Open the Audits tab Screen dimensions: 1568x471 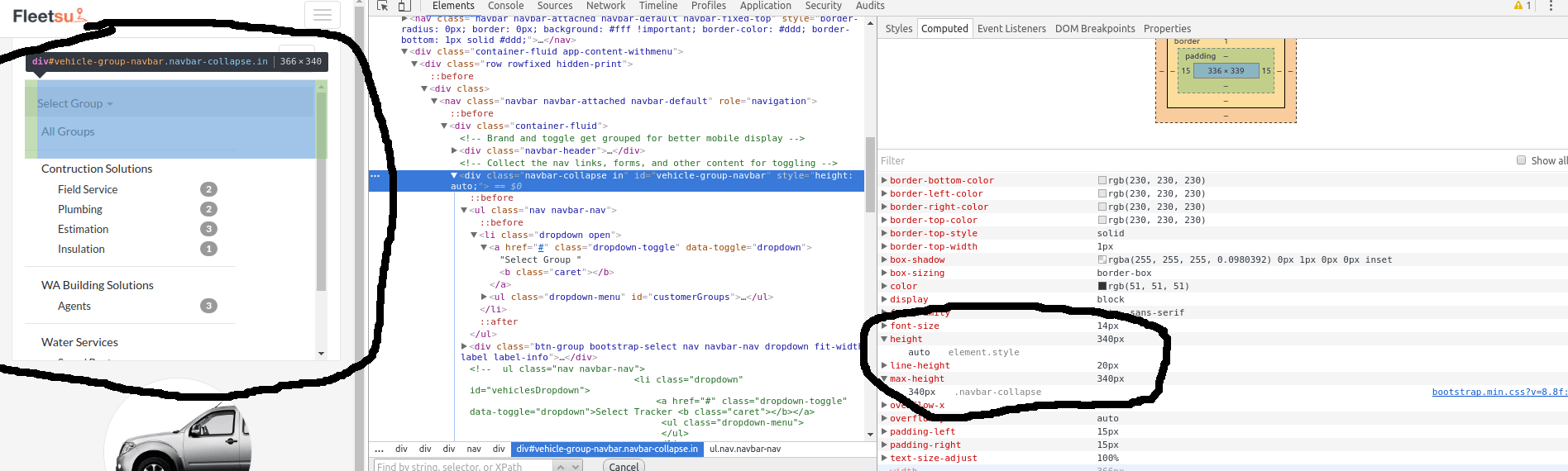pyautogui.click(x=870, y=6)
